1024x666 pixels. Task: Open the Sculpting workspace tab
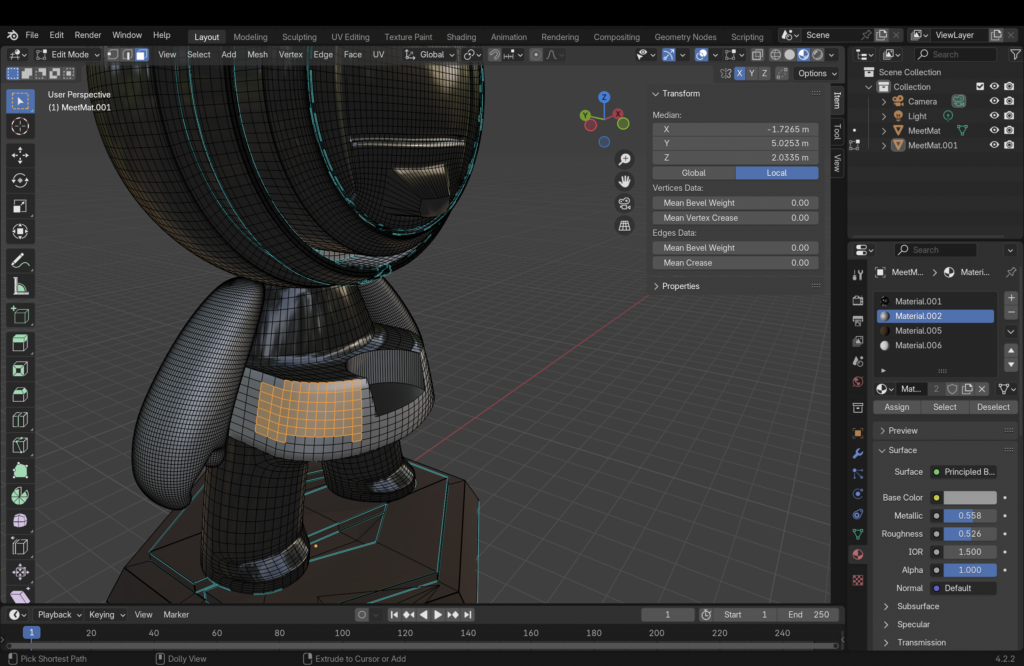299,37
